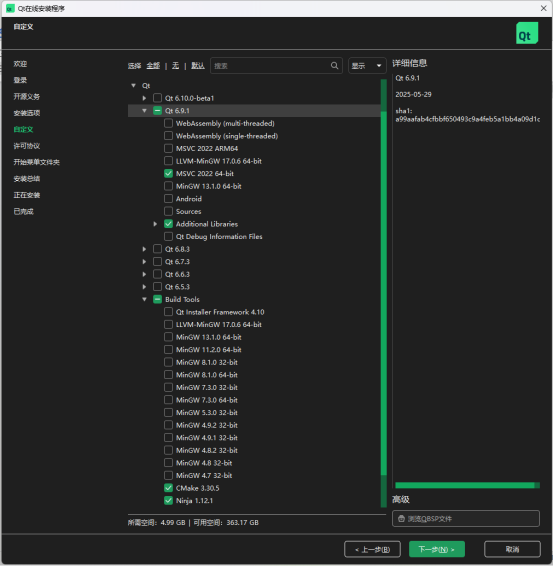Click 浏览QBSP文件 button

466,519
